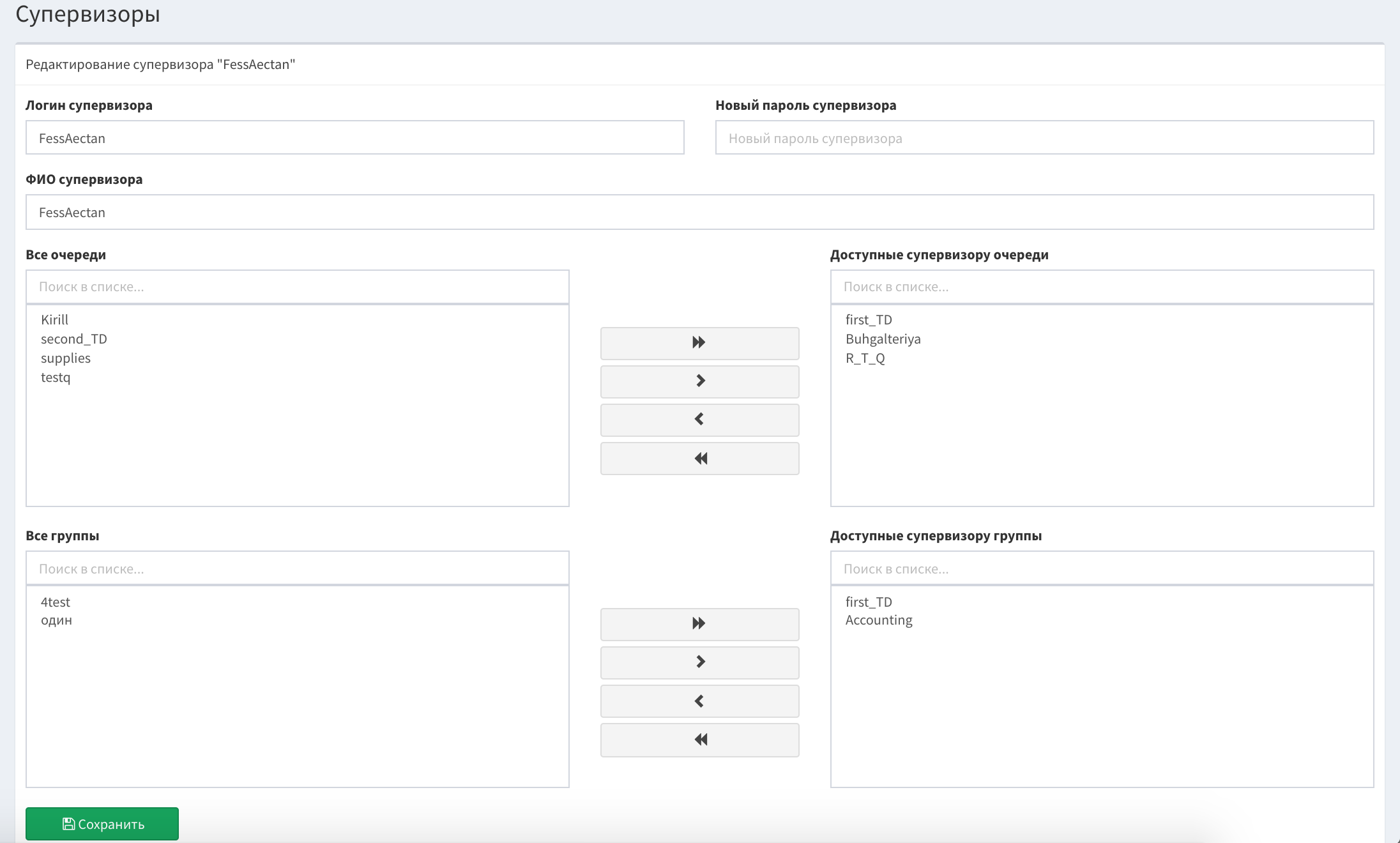1400x843 pixels.
Task: Click search box under Доступные супервизору очереди
Action: [1102, 287]
